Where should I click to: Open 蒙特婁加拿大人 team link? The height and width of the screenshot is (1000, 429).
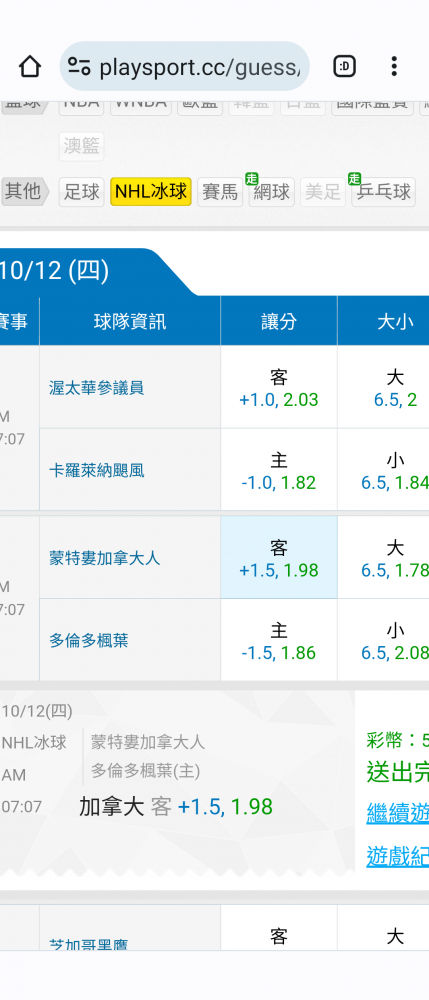coord(105,558)
